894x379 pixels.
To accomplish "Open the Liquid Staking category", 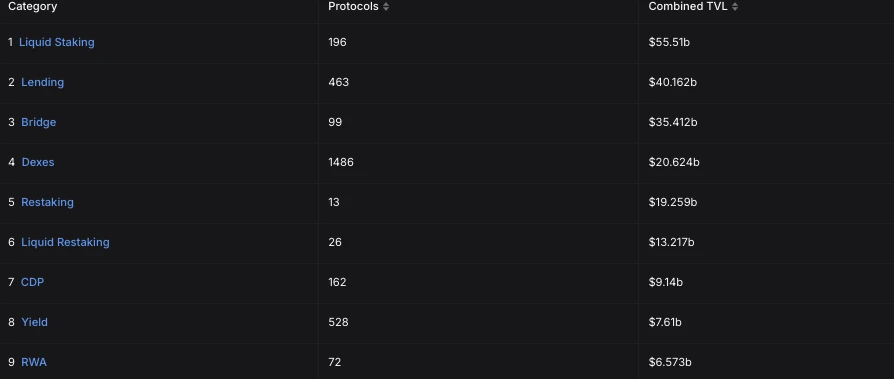I will (x=56, y=42).
